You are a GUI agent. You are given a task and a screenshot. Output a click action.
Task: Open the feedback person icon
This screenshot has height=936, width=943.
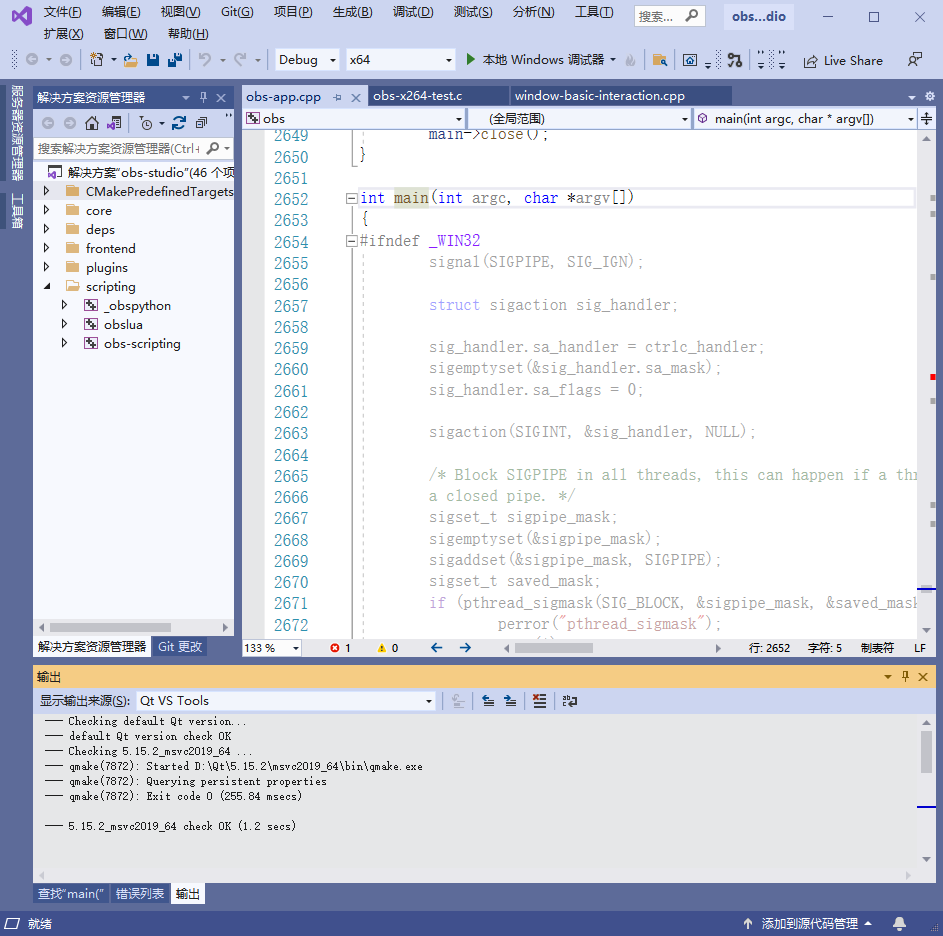[x=915, y=60]
